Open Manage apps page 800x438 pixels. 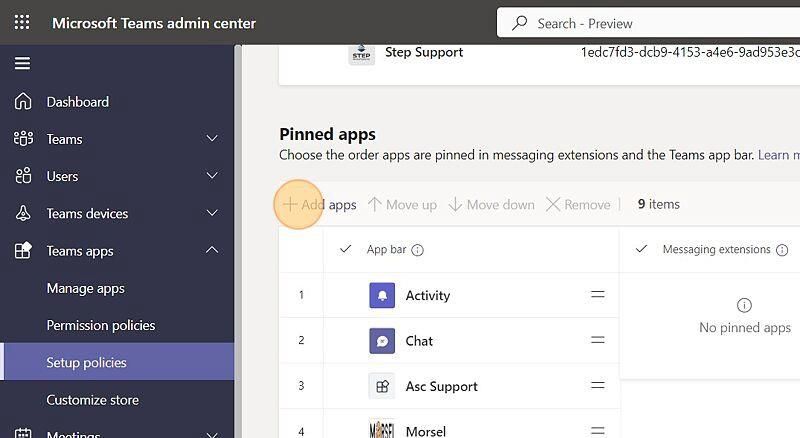(x=86, y=288)
